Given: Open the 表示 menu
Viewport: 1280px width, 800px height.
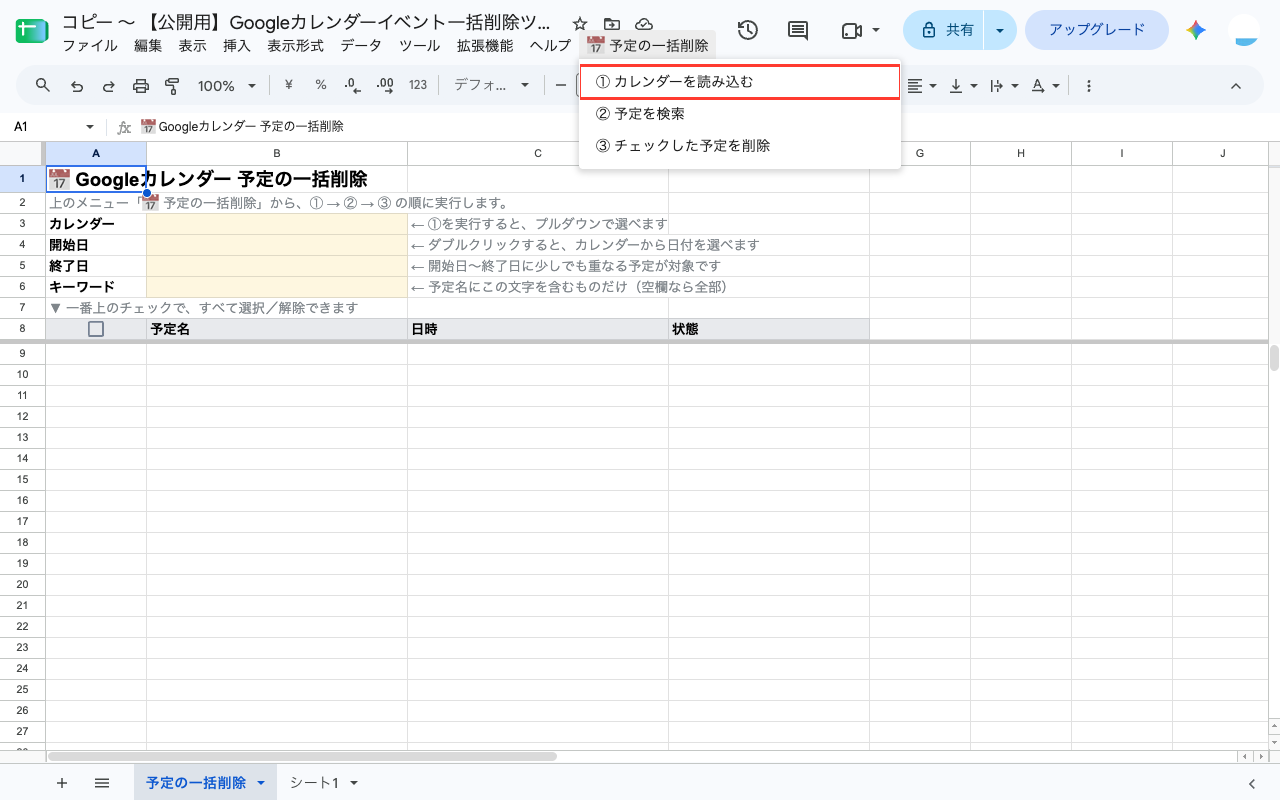Looking at the screenshot, I should (x=193, y=46).
